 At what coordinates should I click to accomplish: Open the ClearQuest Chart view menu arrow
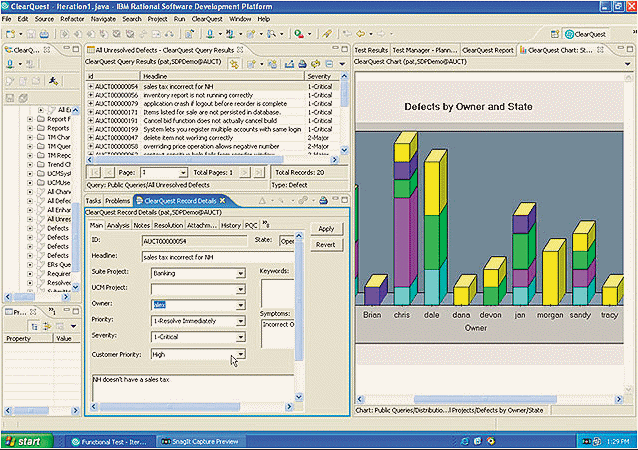coord(627,64)
